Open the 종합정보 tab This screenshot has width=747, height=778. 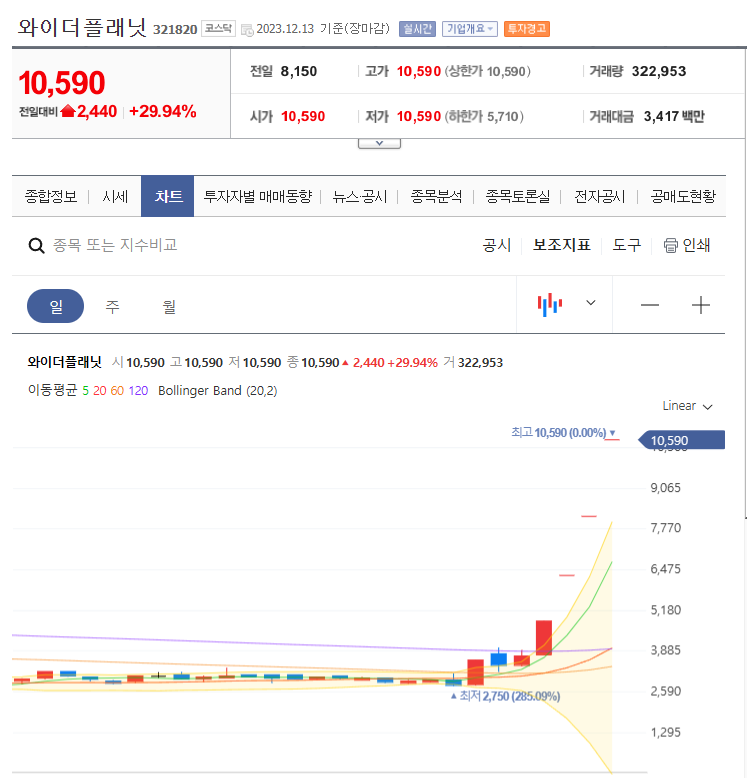click(x=51, y=196)
